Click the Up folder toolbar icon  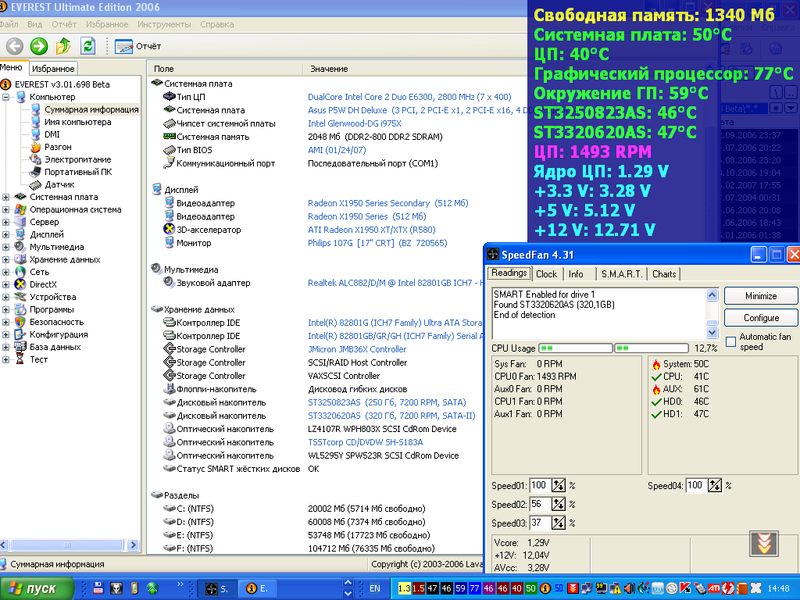[63, 46]
